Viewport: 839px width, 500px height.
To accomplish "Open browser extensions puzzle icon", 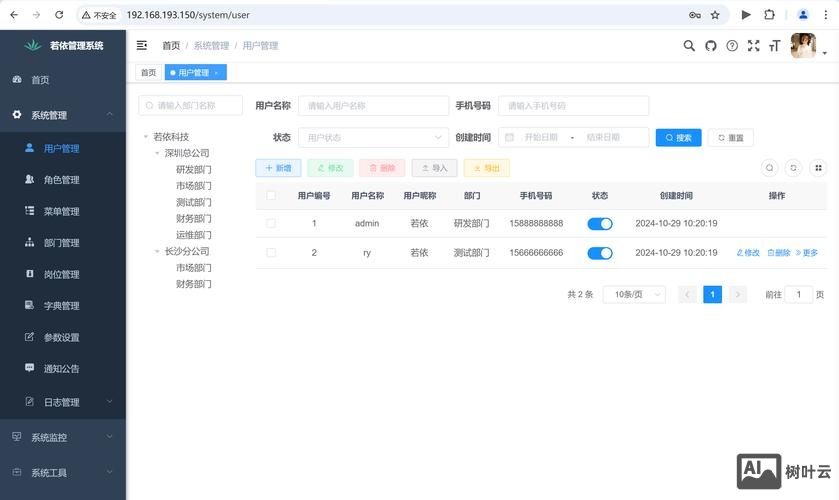I will tap(769, 15).
